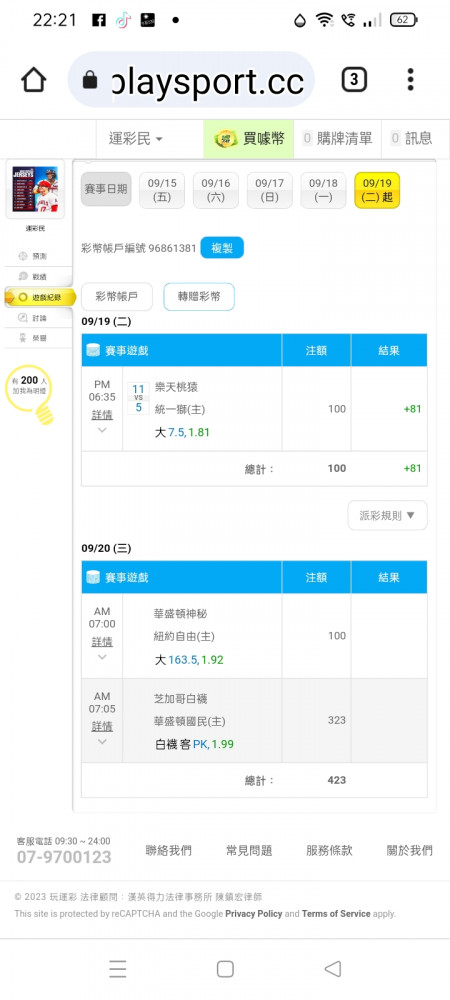Tap the 買噱幣 coin icon
450x1000 pixels.
coord(225,138)
